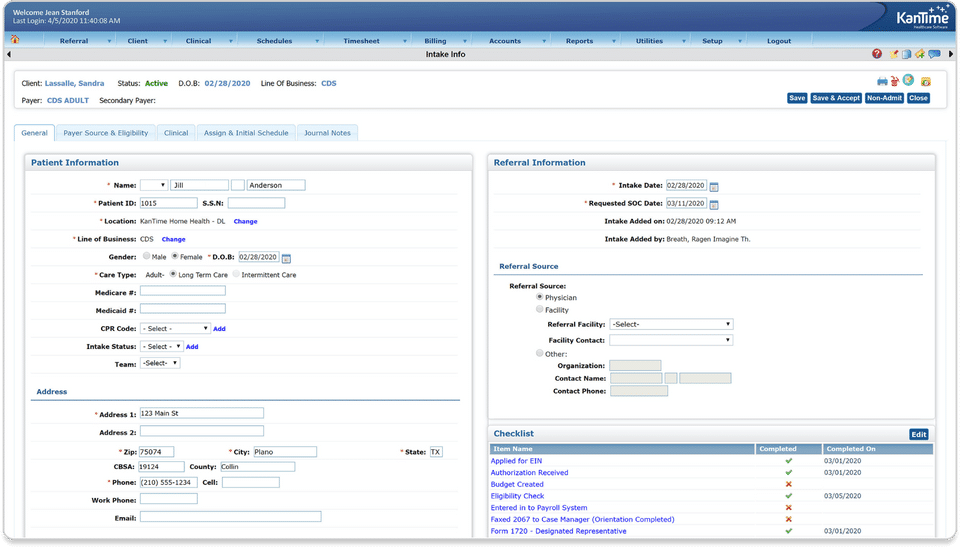Open the name title prefix dropdown
This screenshot has width=960, height=548.
pos(154,185)
